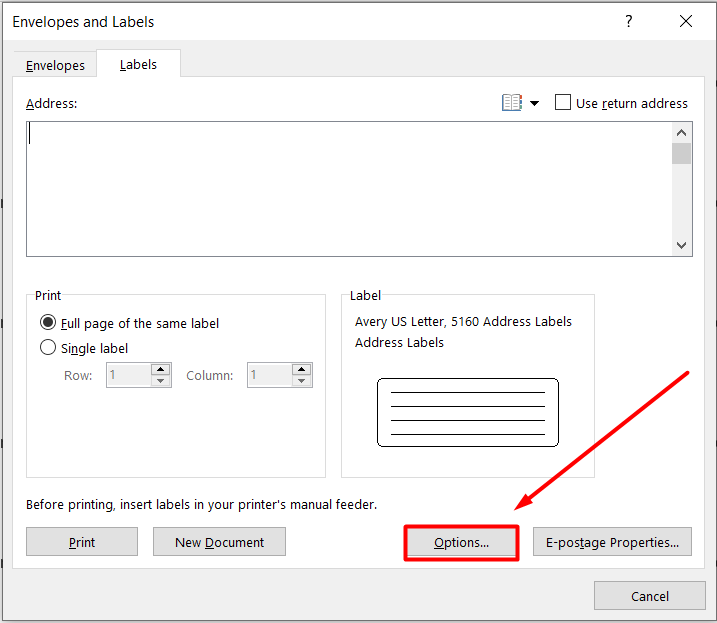Click the Row number field
This screenshot has width=717, height=623.
point(129,375)
